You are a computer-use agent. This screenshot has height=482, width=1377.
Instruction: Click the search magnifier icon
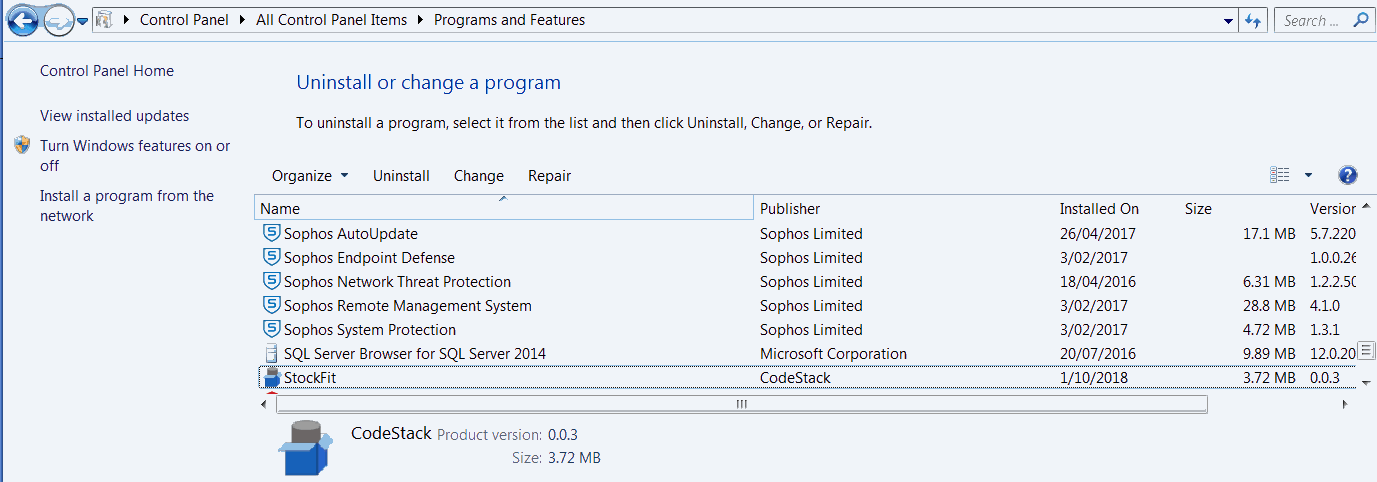(1360, 20)
